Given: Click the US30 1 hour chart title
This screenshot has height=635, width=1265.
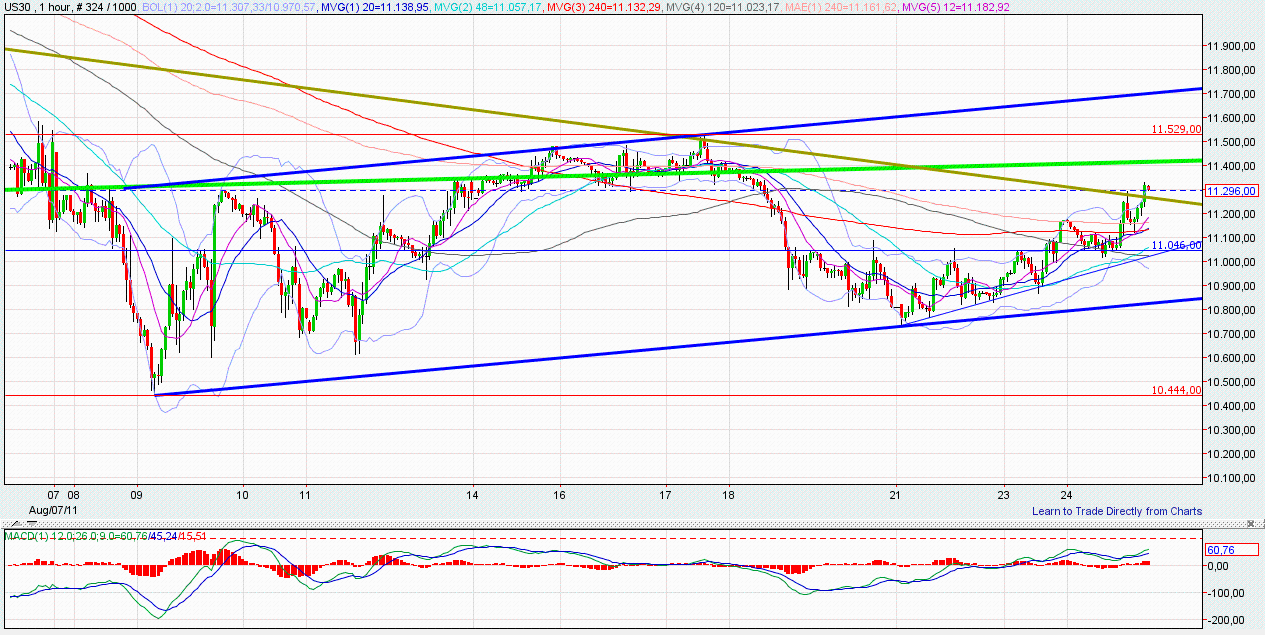Looking at the screenshot, I should [x=71, y=7].
